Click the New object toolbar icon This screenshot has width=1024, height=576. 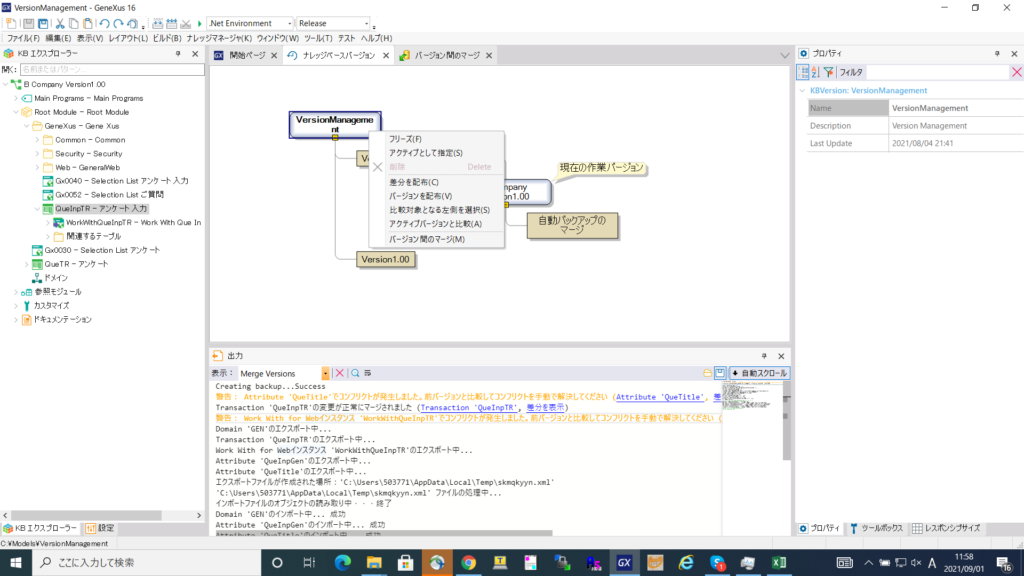tap(11, 24)
